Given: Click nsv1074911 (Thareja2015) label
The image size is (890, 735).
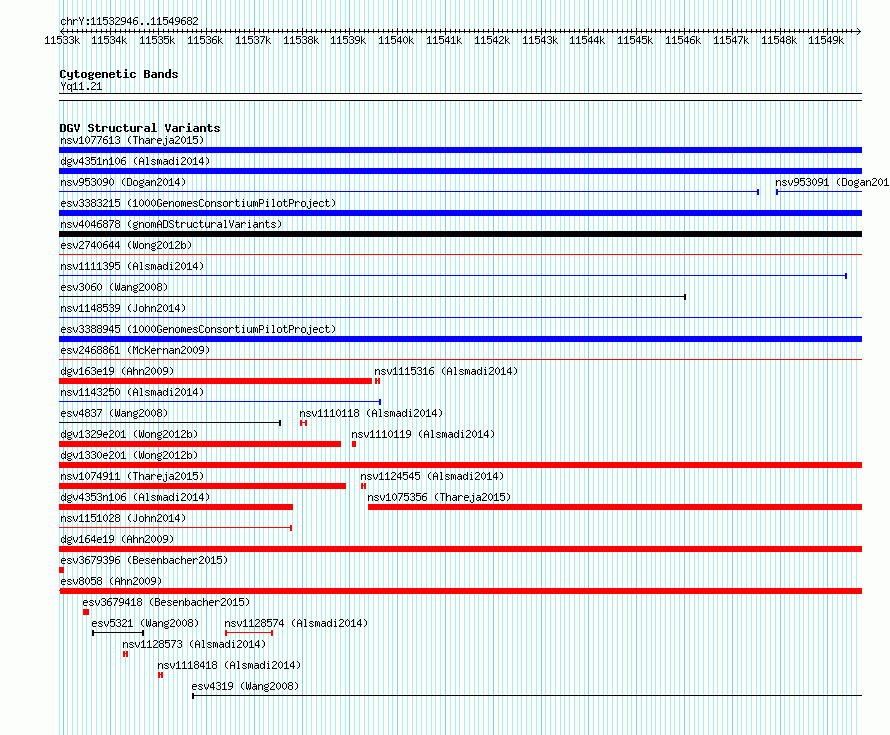Looking at the screenshot, I should click(x=132, y=476).
